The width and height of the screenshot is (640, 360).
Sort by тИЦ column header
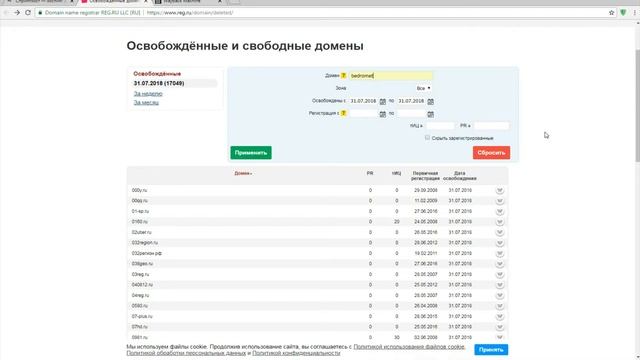[396, 173]
